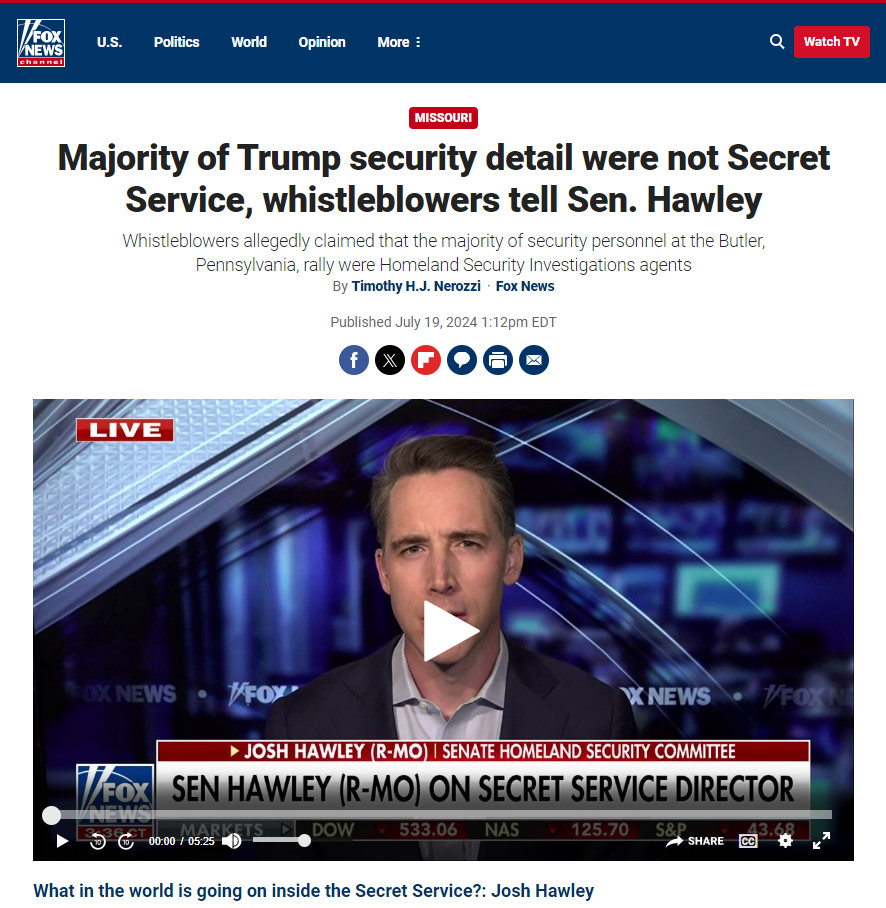Expand the More navigation menu

pos(399,42)
